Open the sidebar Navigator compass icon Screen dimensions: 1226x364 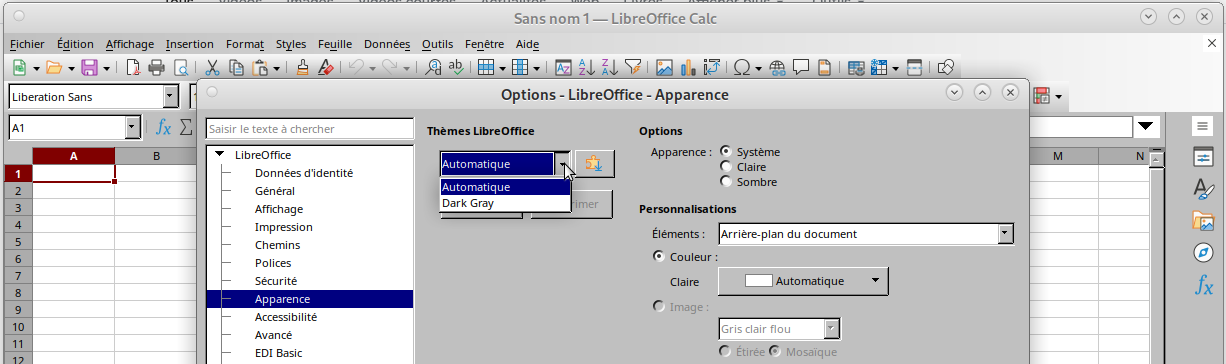(1203, 253)
